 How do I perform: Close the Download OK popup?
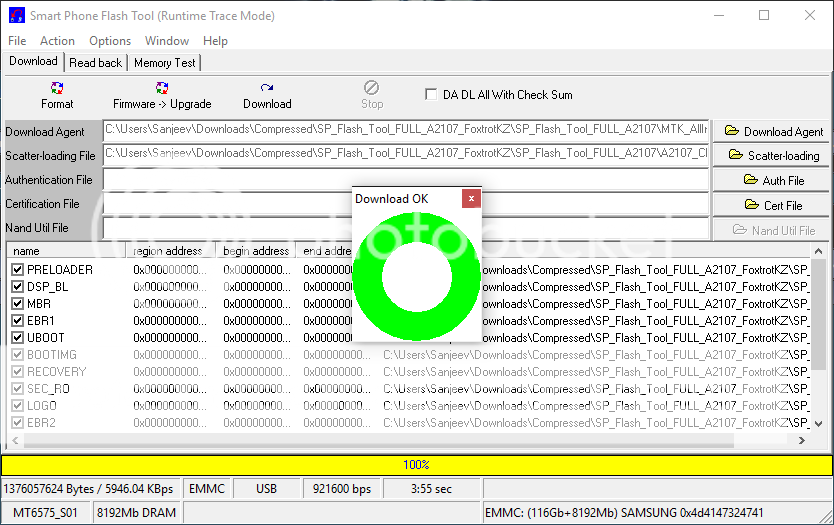click(470, 198)
